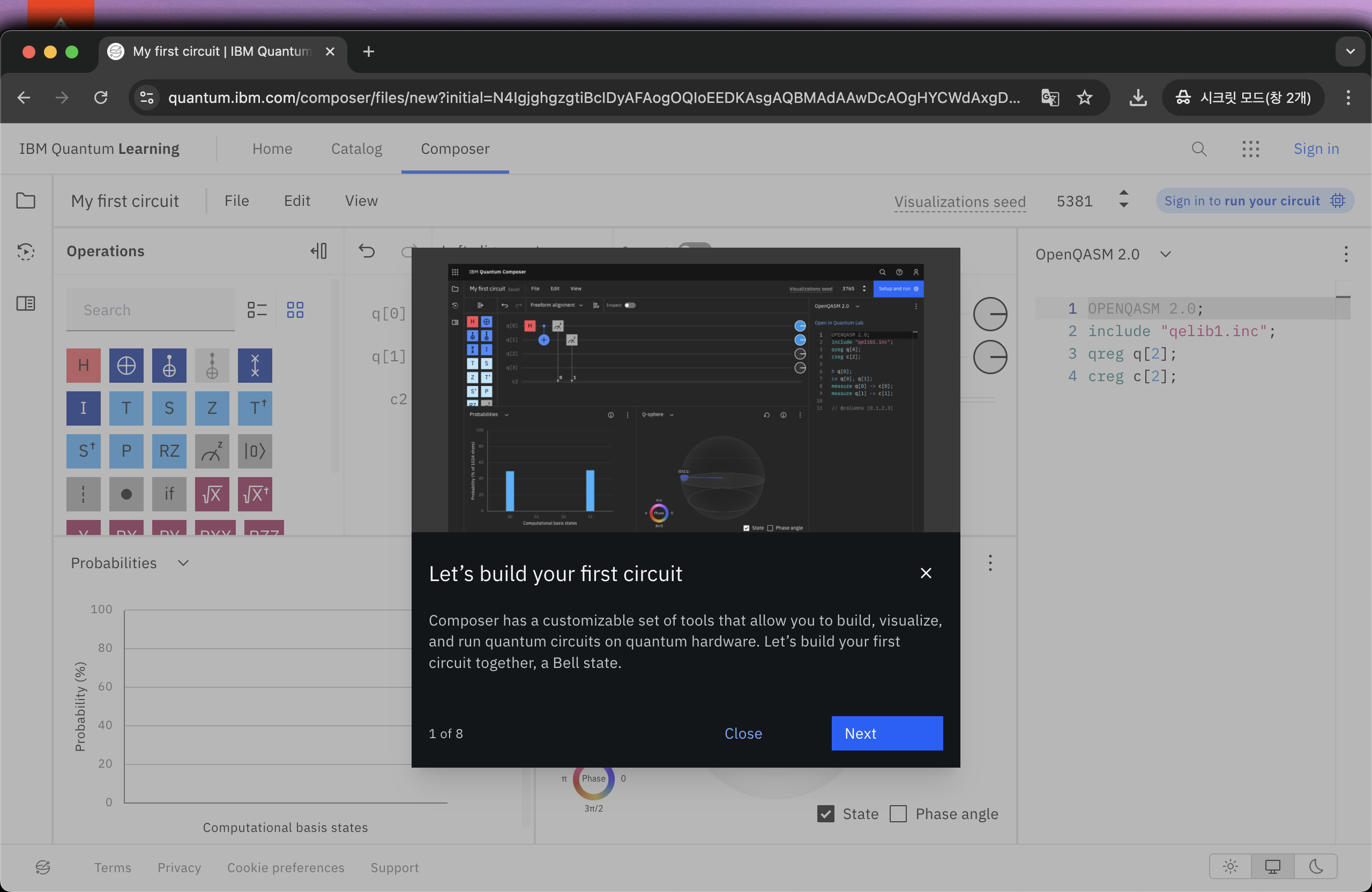1372x892 pixels.
Task: Open the Privacy link
Action: pyautogui.click(x=180, y=867)
